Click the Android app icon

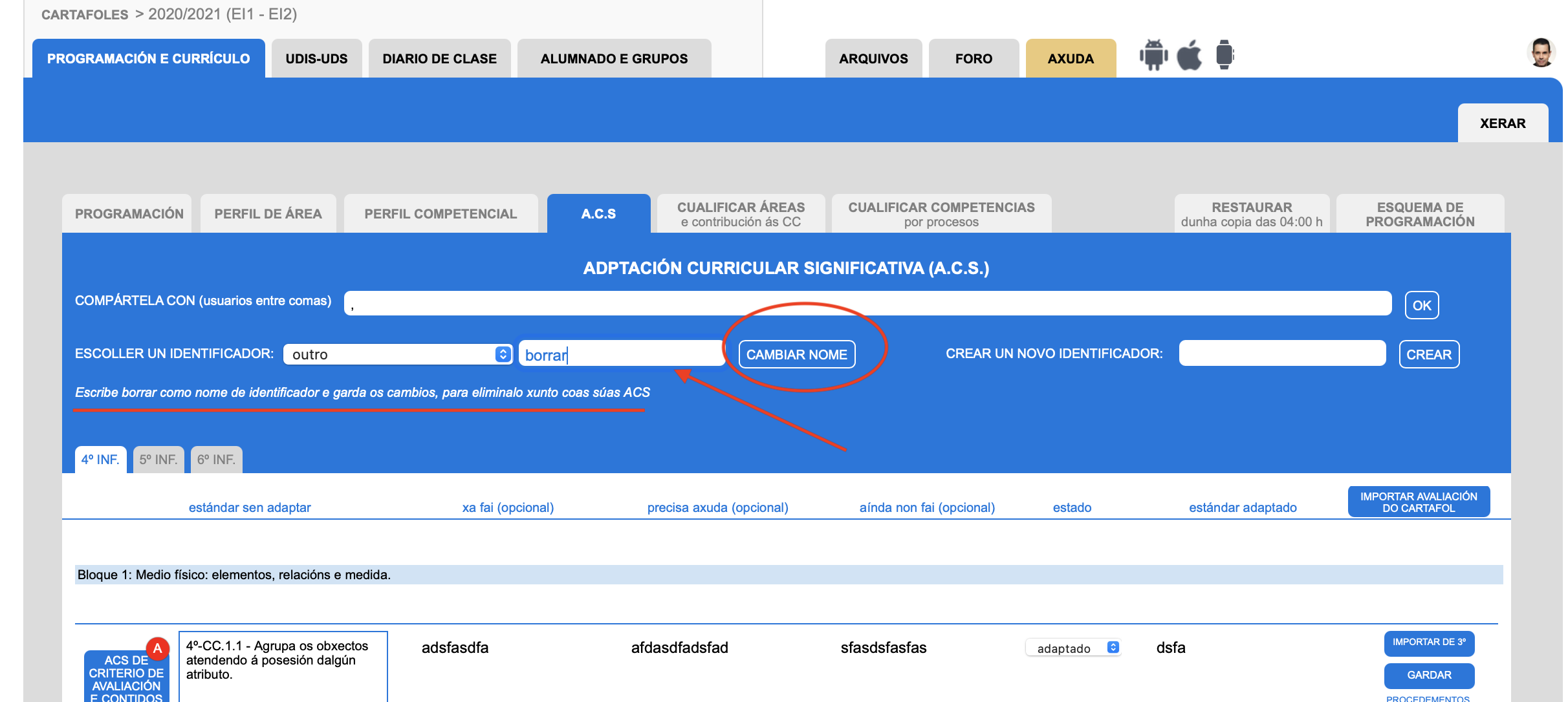click(1153, 55)
